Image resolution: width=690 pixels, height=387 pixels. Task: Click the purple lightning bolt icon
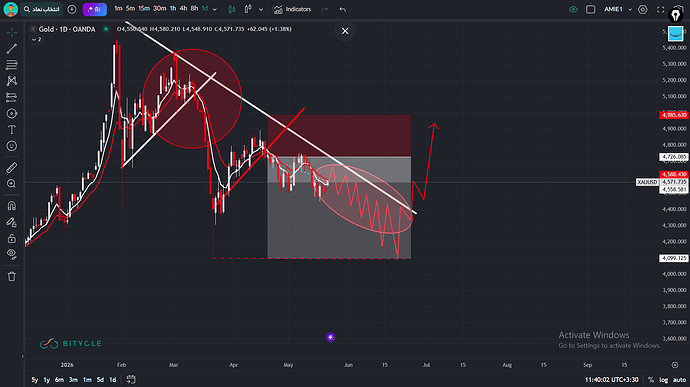click(330, 337)
